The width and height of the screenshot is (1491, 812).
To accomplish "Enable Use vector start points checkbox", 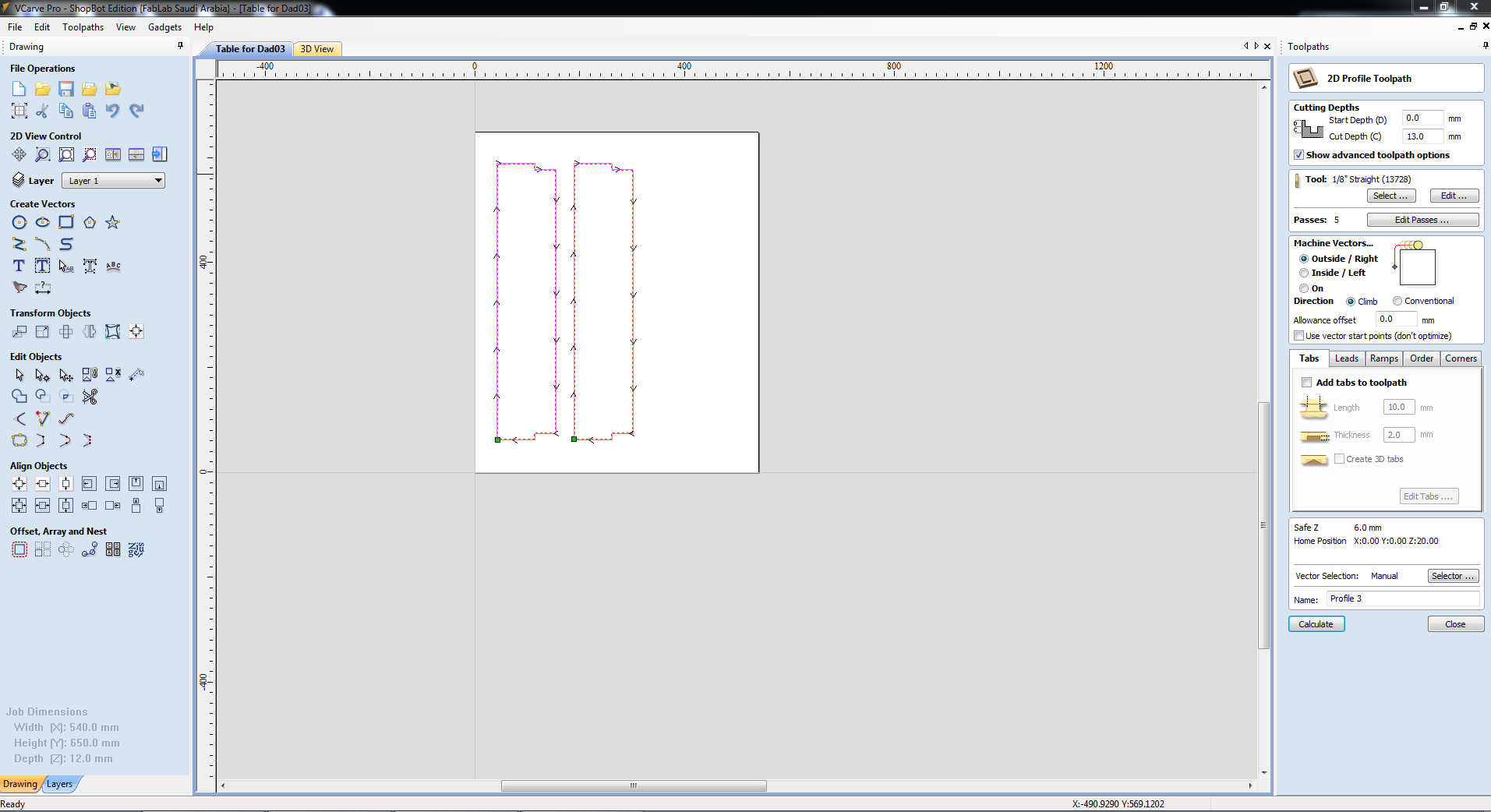I will (1299, 336).
